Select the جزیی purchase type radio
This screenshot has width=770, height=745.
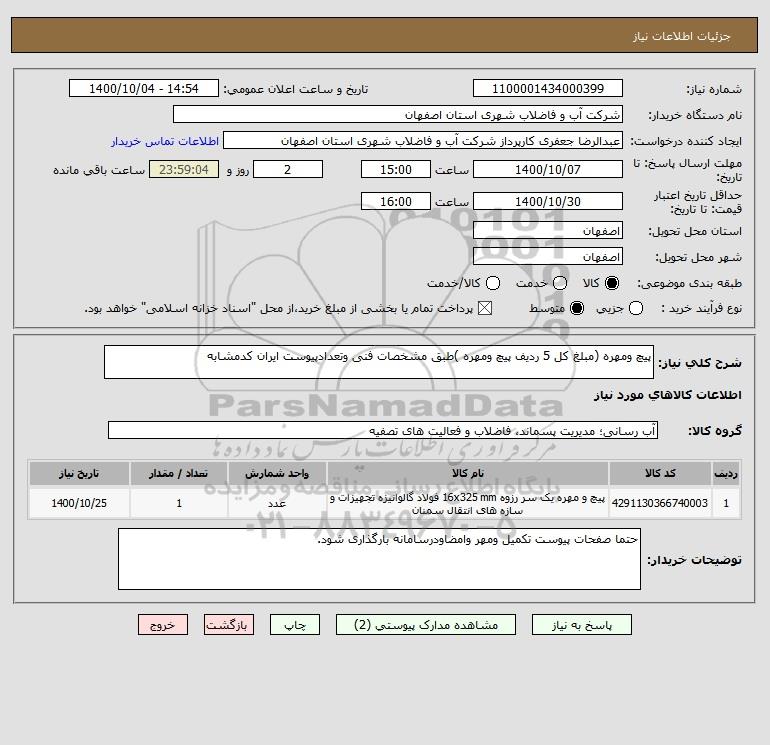636,308
